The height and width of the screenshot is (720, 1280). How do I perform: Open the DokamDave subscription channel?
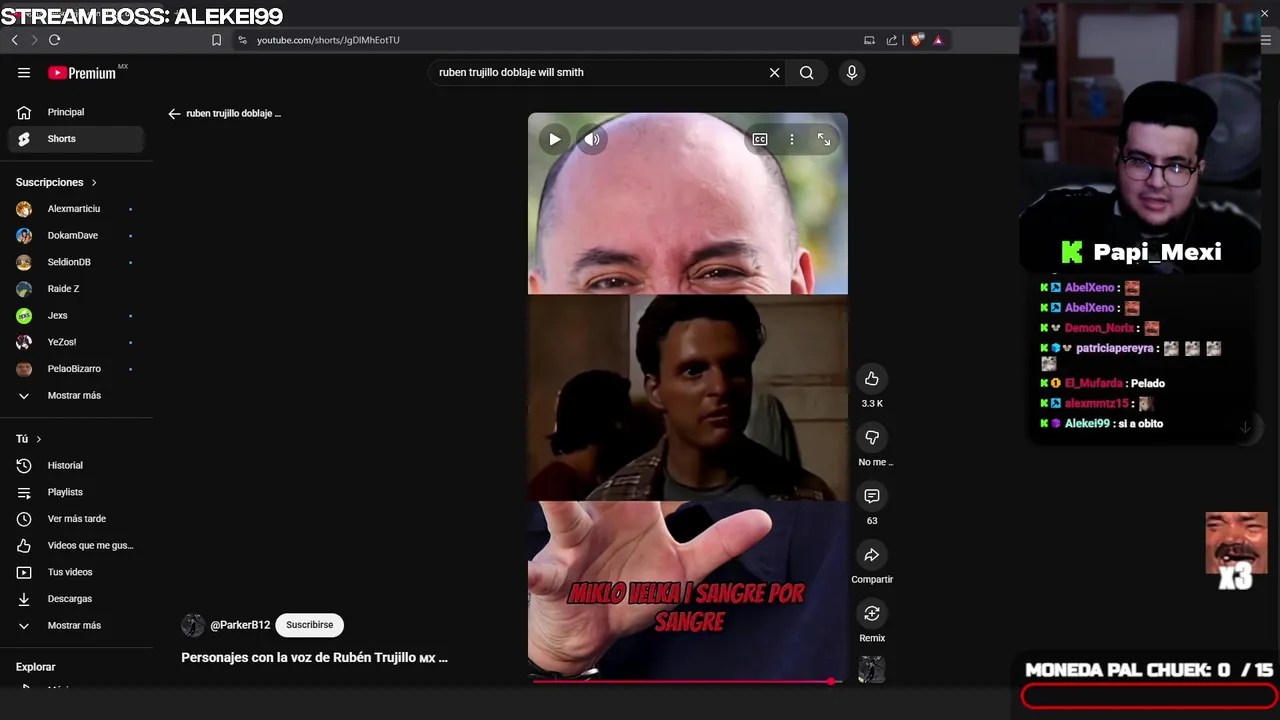[76, 235]
